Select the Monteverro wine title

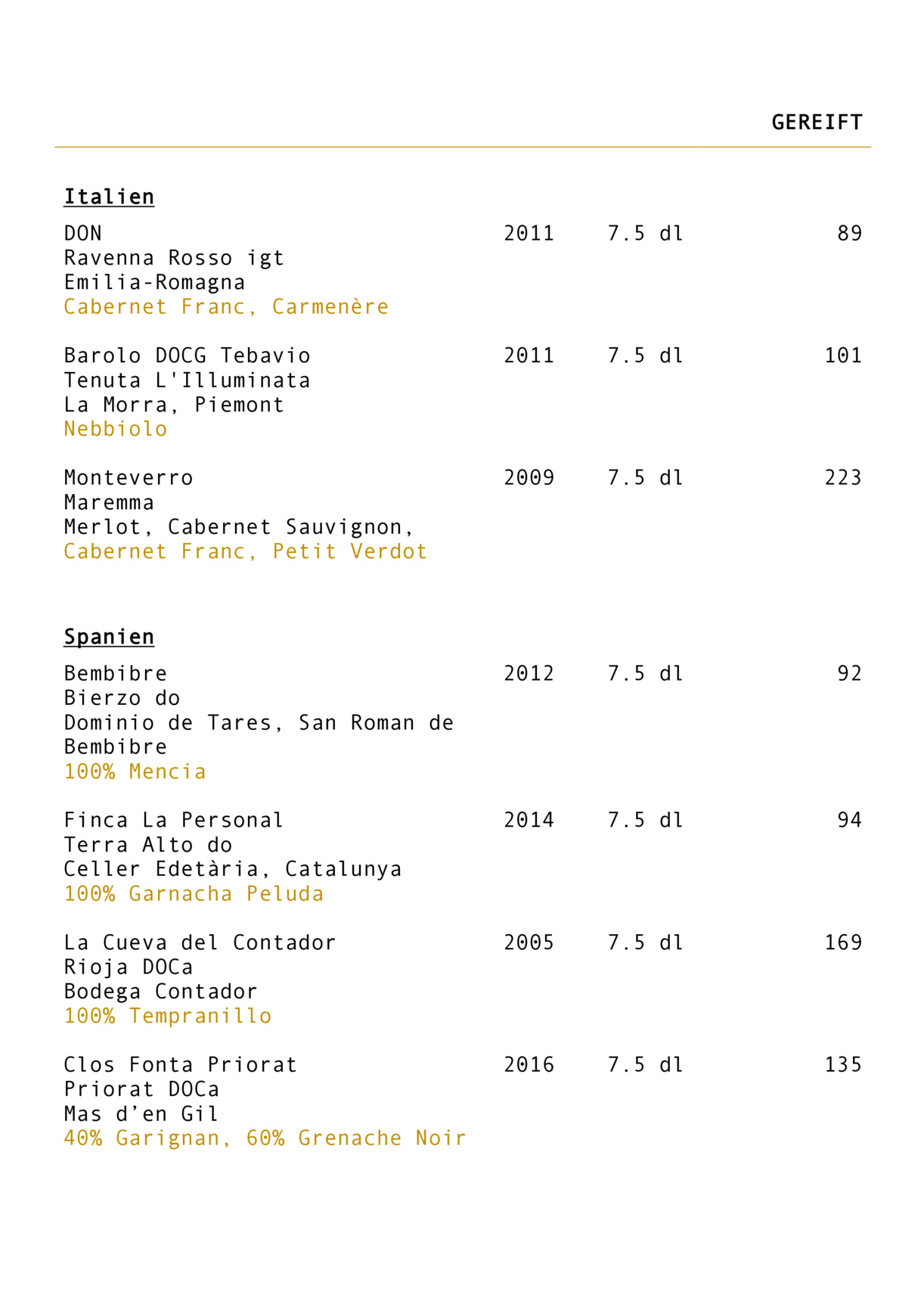(x=129, y=478)
